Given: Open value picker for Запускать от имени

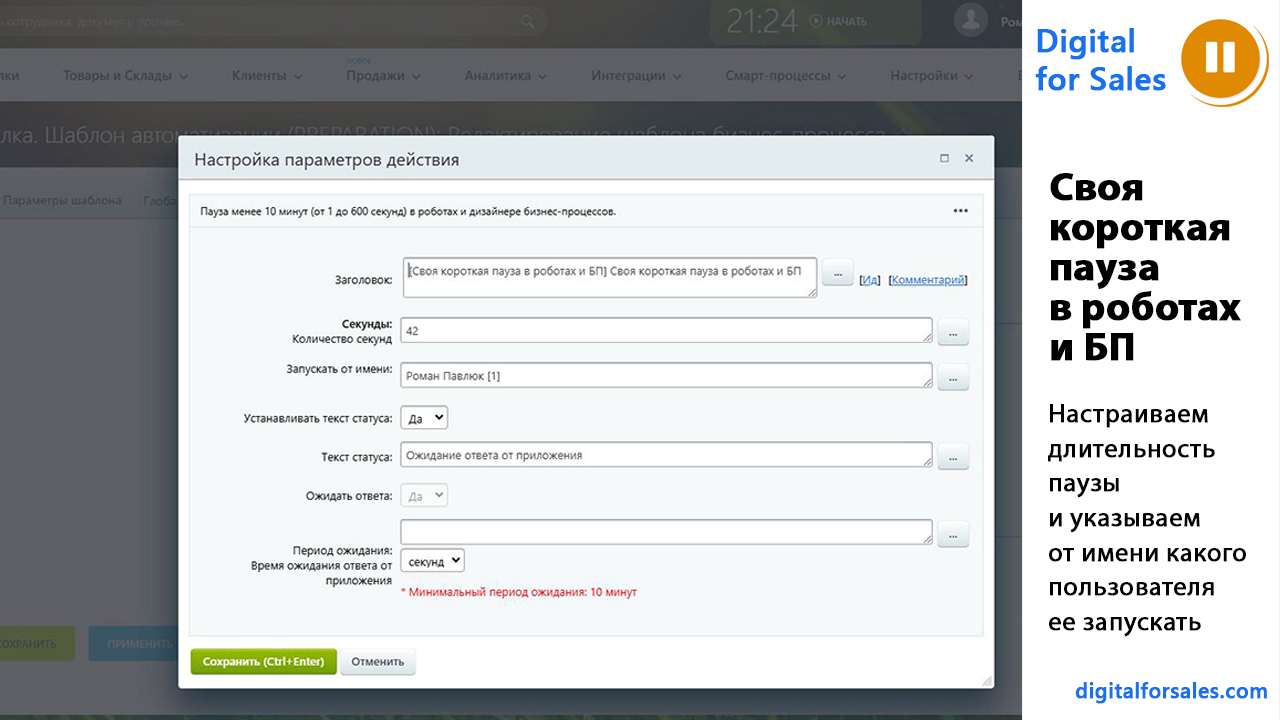Looking at the screenshot, I should click(x=953, y=377).
